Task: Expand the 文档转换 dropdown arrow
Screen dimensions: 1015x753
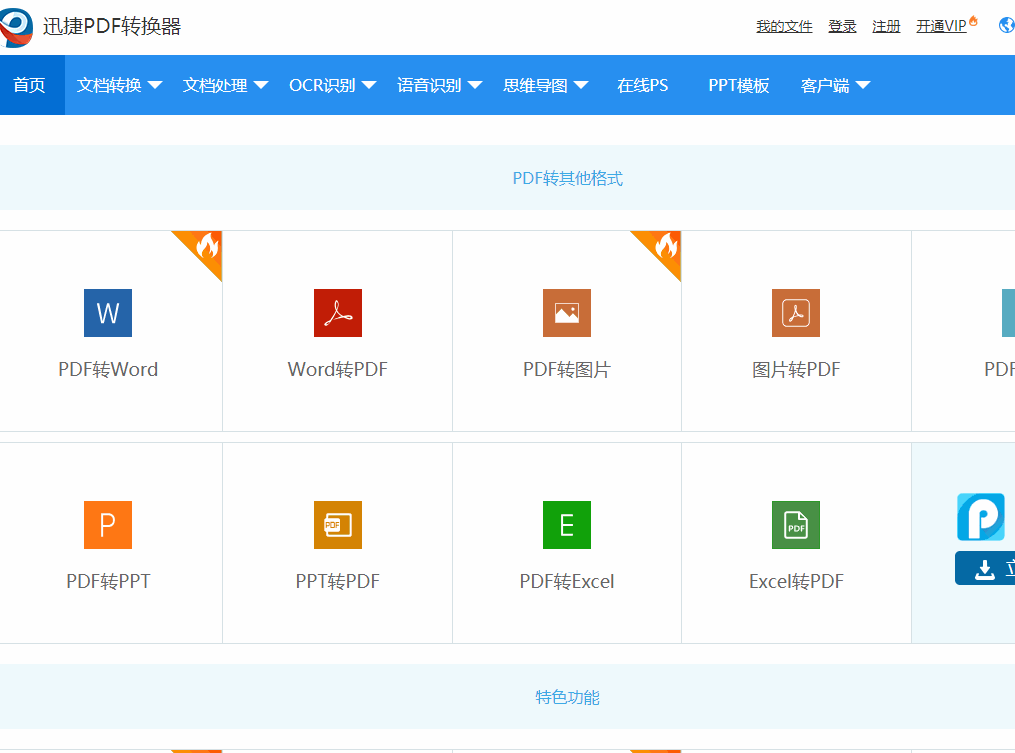Action: coord(155,85)
